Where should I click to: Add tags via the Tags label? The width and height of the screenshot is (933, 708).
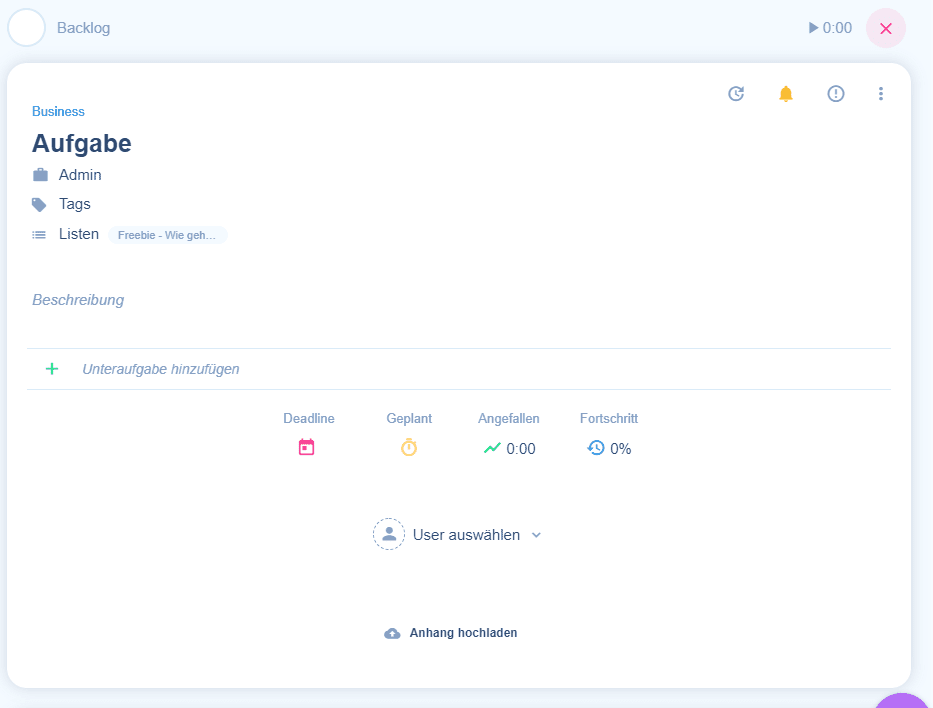click(74, 204)
